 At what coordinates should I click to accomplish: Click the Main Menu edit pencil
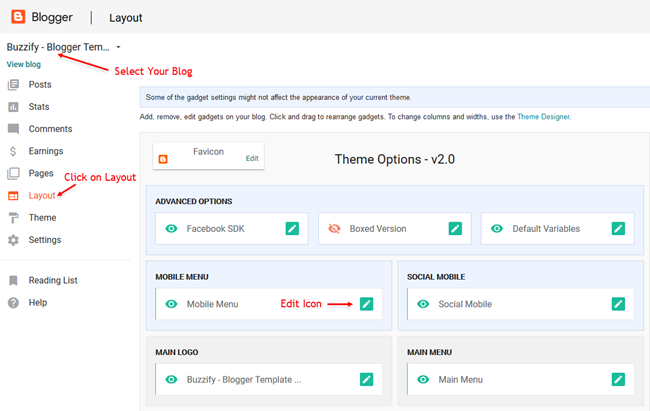(618, 379)
